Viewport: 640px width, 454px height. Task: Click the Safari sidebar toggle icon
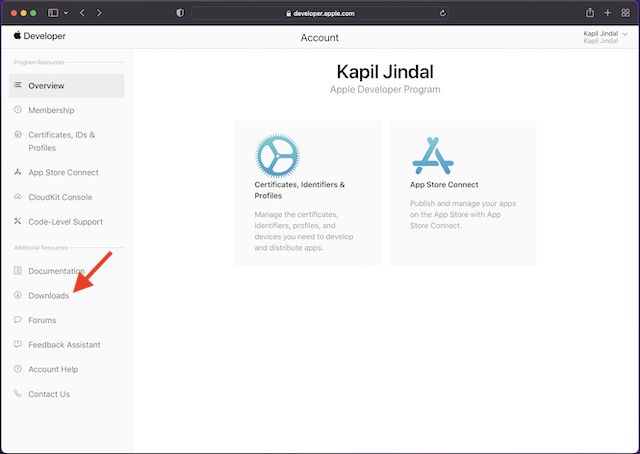coord(53,13)
